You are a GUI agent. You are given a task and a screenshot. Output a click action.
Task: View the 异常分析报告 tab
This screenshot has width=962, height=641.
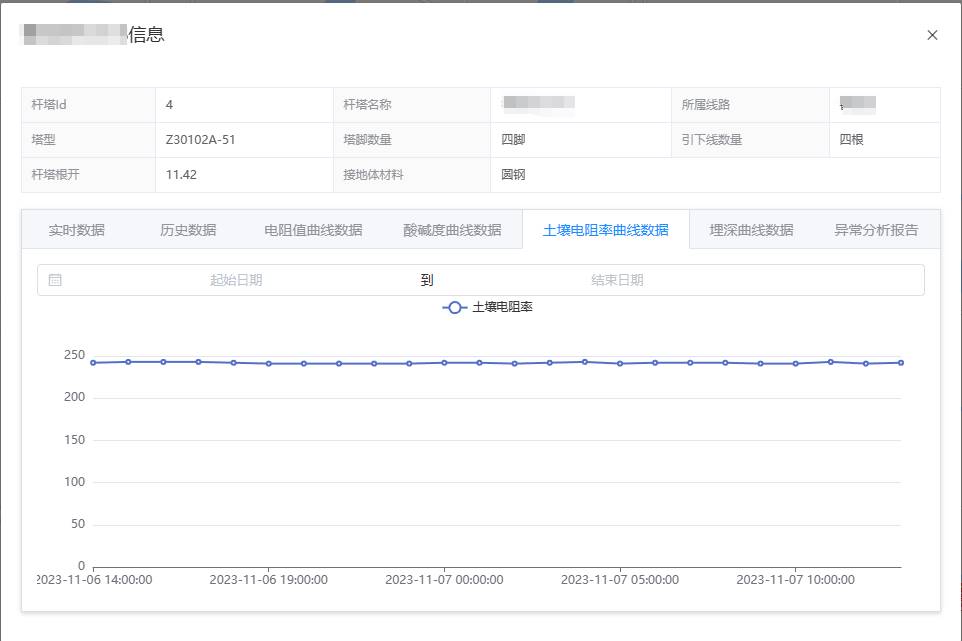[x=876, y=230]
